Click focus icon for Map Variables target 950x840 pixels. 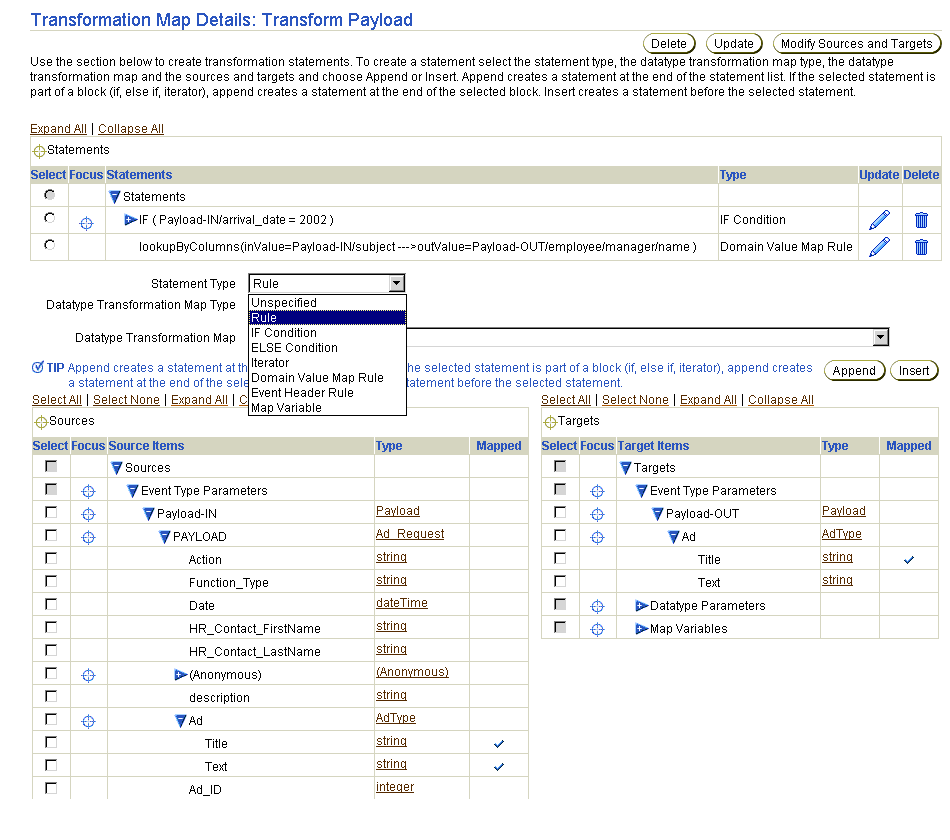[597, 629]
